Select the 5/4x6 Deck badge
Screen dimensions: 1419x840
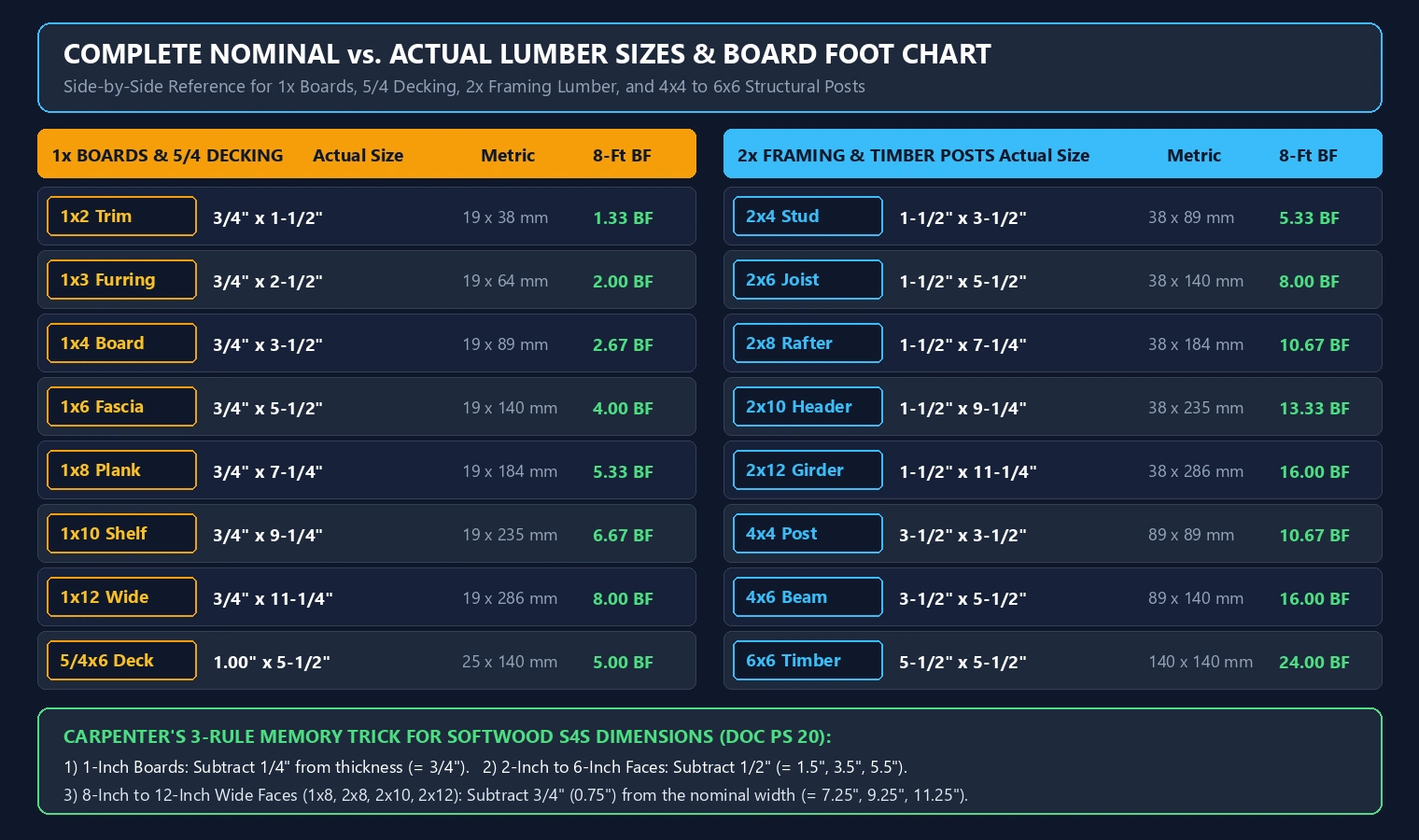[x=121, y=661]
